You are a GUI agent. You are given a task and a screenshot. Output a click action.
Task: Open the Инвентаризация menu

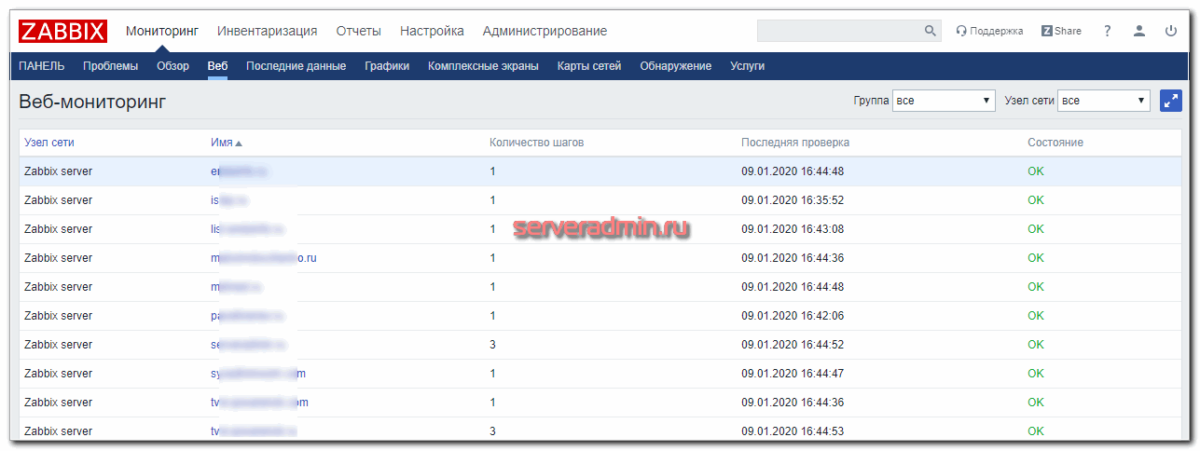pos(267,31)
